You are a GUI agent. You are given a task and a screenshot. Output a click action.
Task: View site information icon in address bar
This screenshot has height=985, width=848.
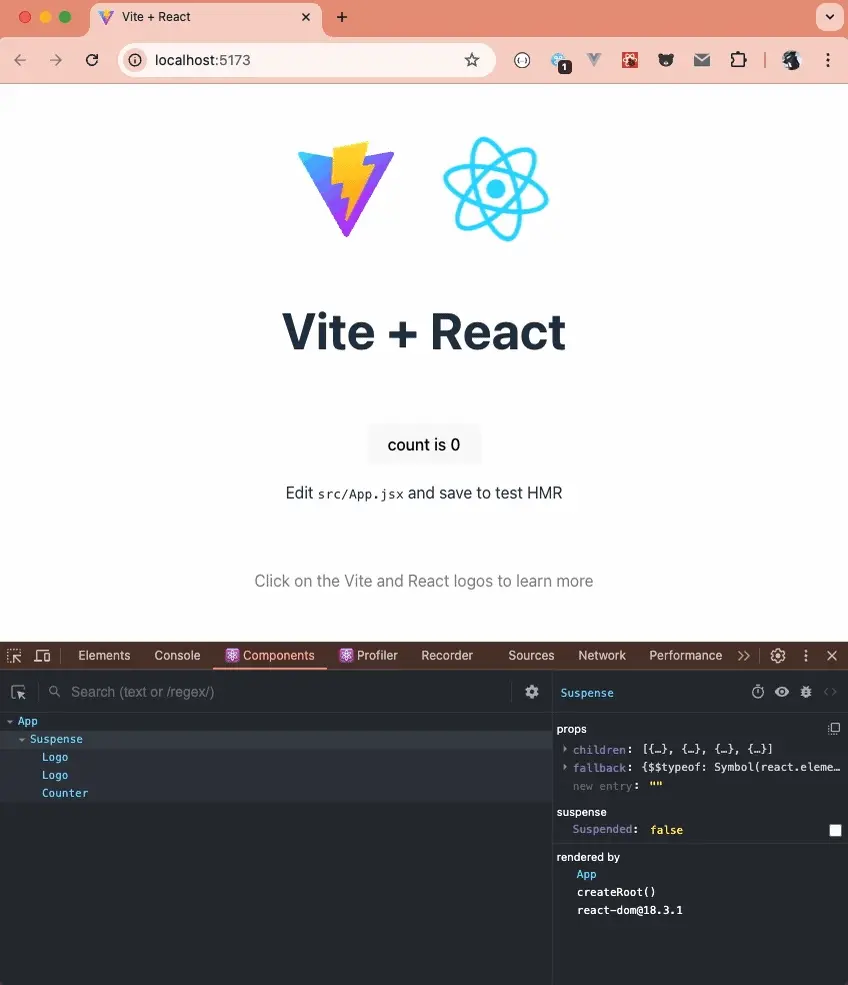click(135, 60)
